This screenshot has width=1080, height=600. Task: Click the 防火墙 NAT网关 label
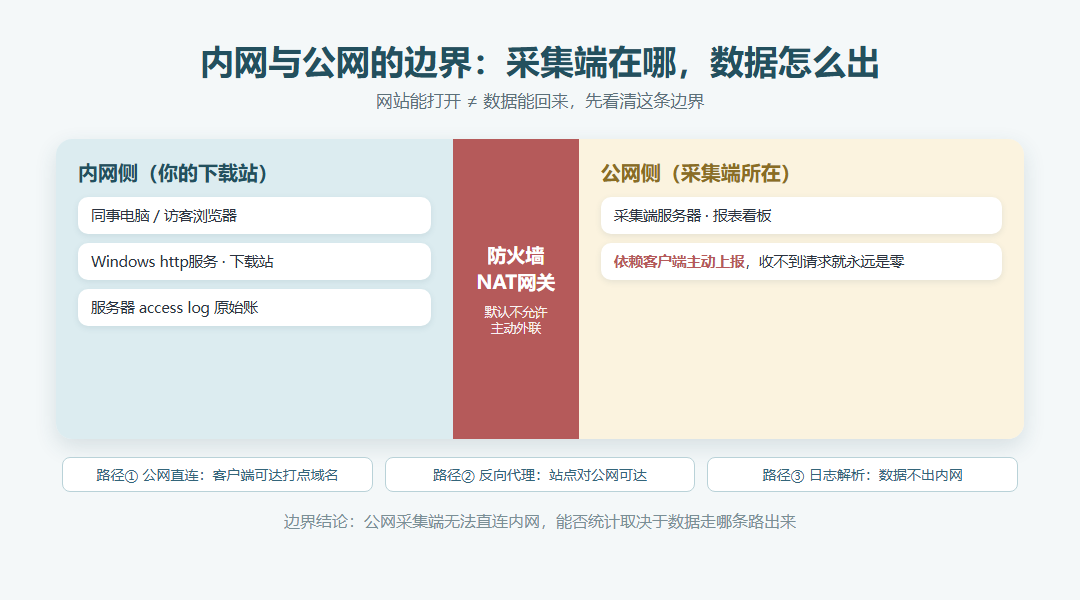(x=516, y=269)
